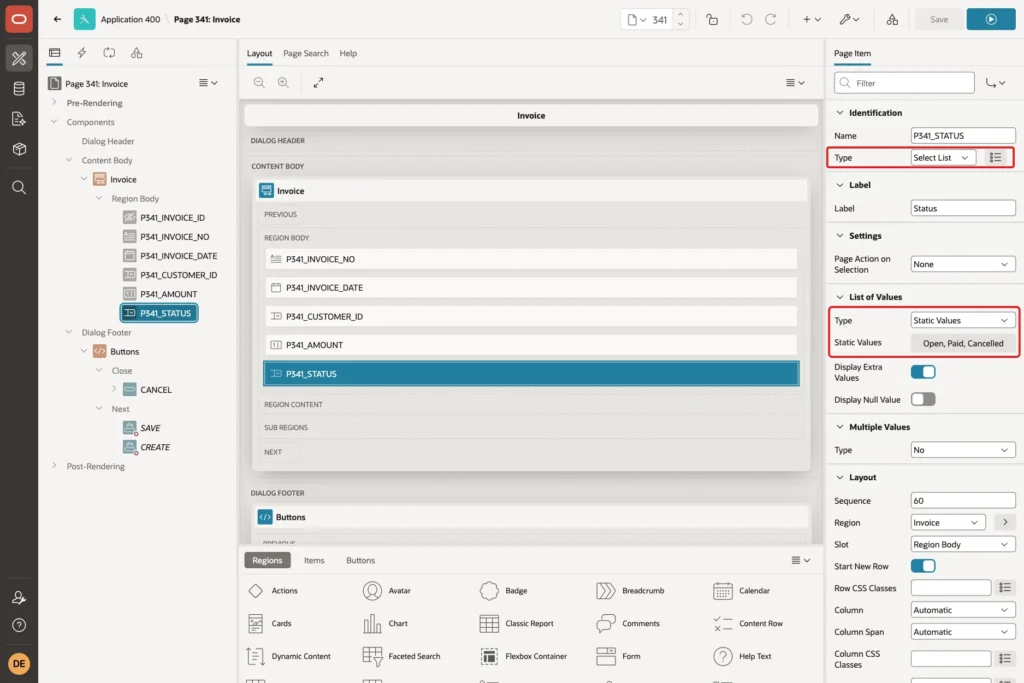1024x683 pixels.
Task: Zoom in the layout view
Action: [283, 82]
